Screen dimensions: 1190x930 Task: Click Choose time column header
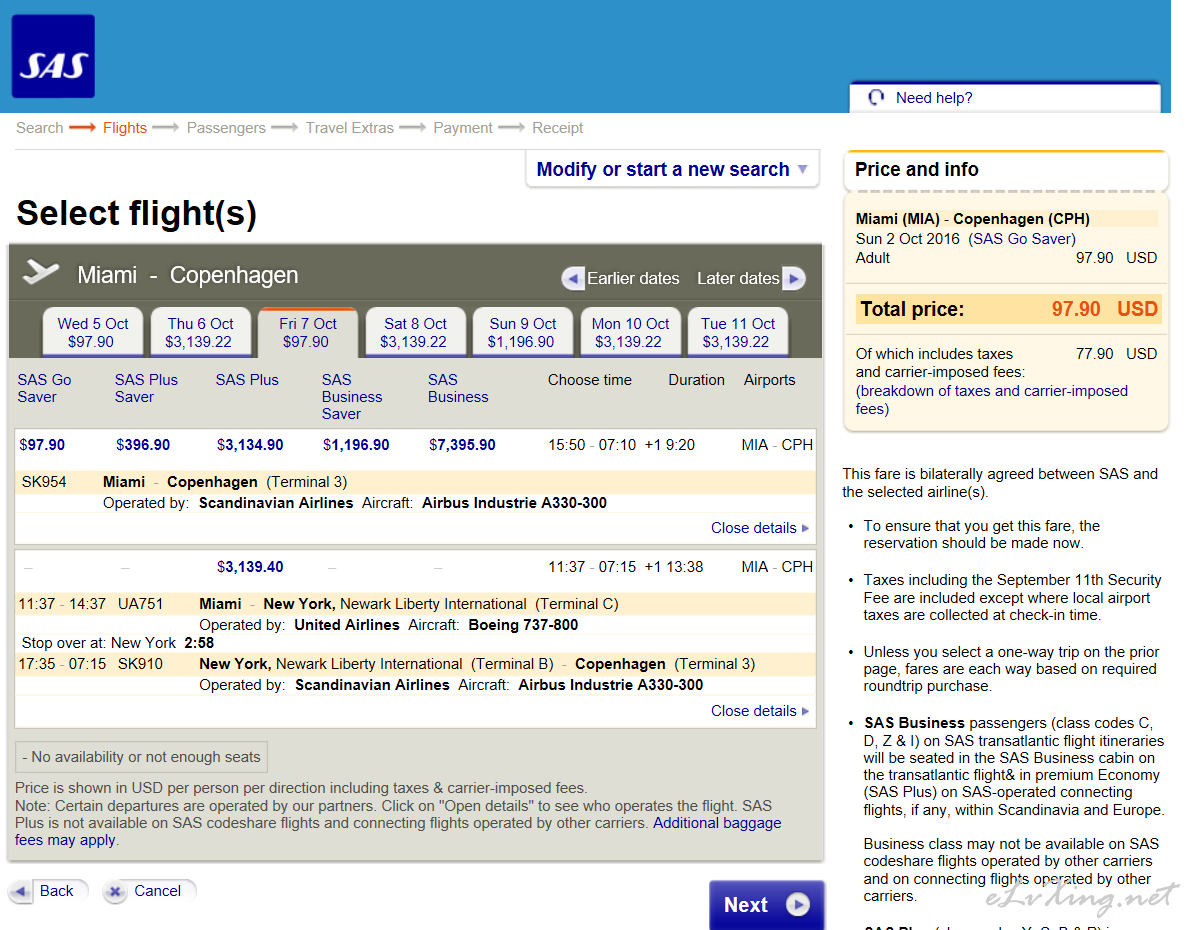pyautogui.click(x=590, y=380)
